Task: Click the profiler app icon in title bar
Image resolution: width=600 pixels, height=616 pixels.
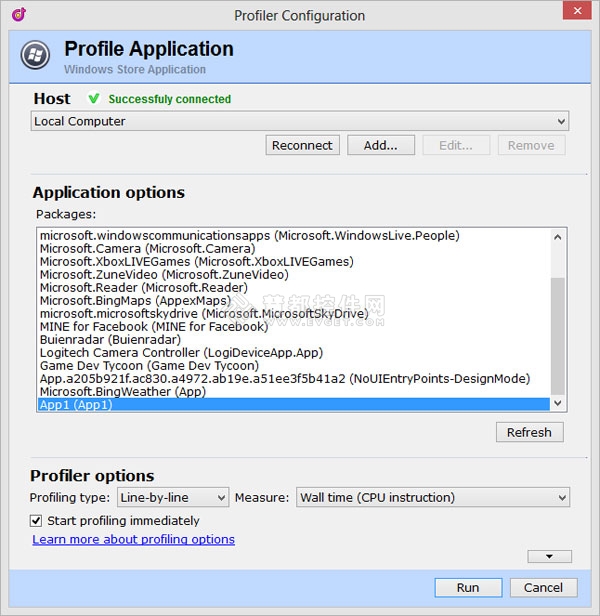Action: 18,15
